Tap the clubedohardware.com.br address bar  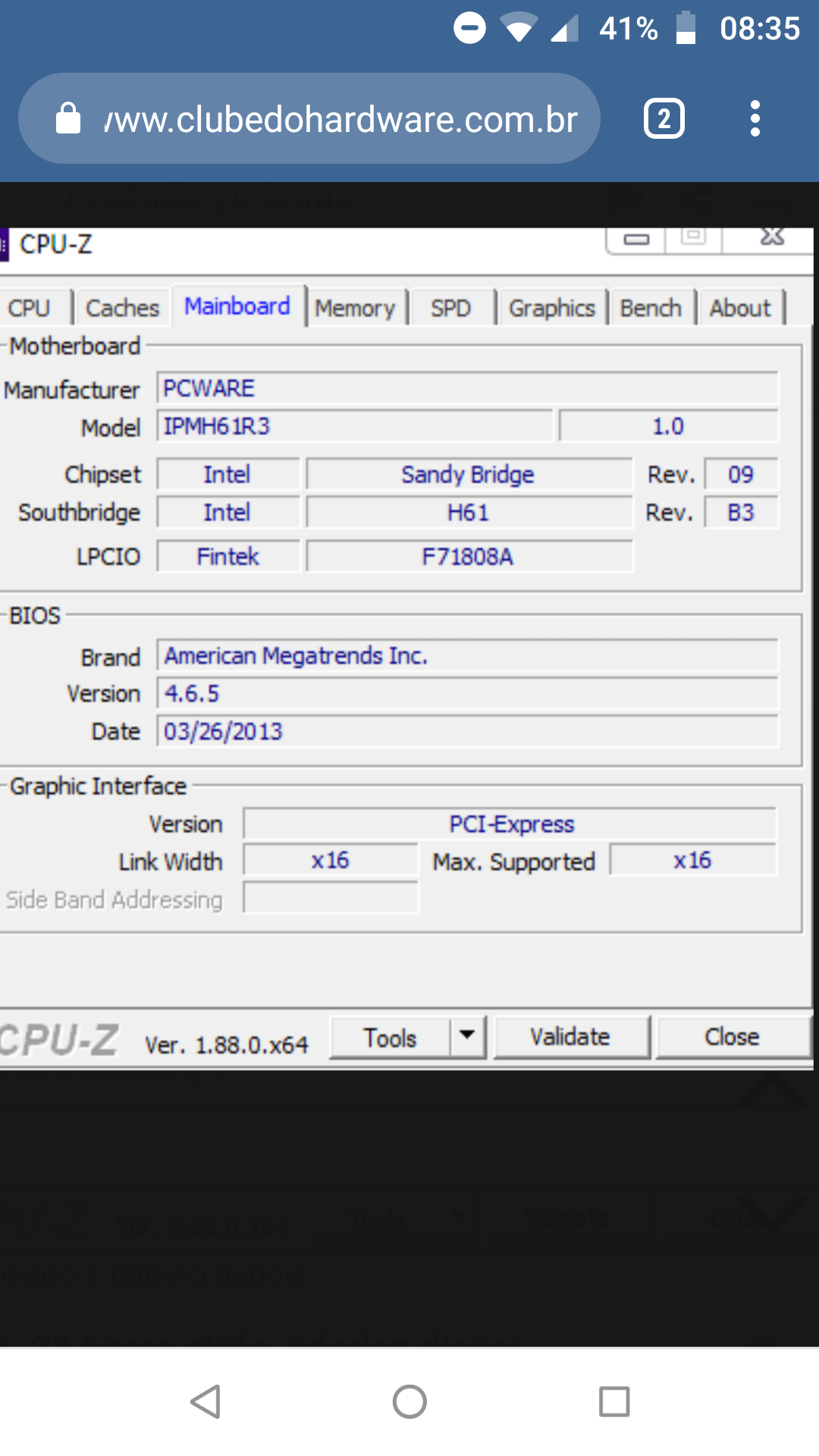click(309, 118)
